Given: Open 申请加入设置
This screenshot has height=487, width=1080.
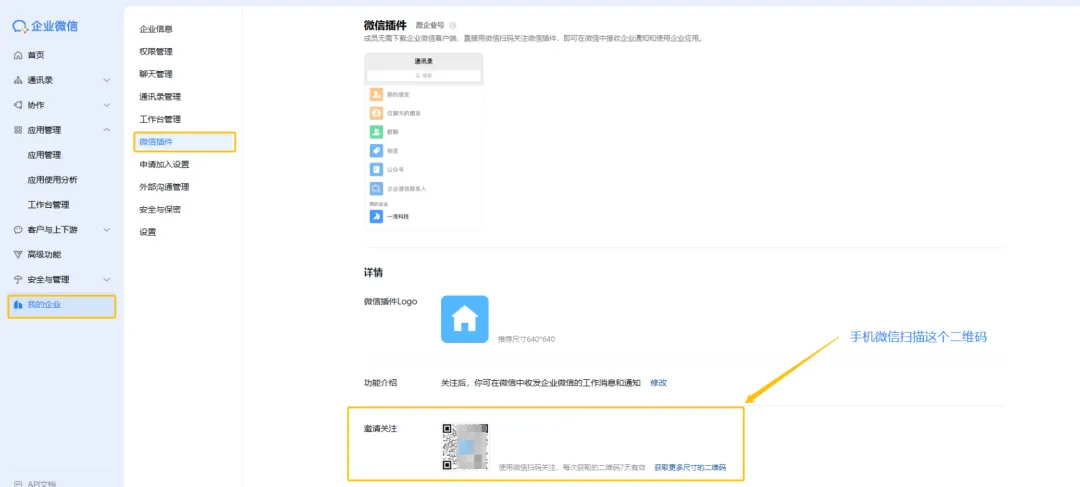Looking at the screenshot, I should pos(164,165).
